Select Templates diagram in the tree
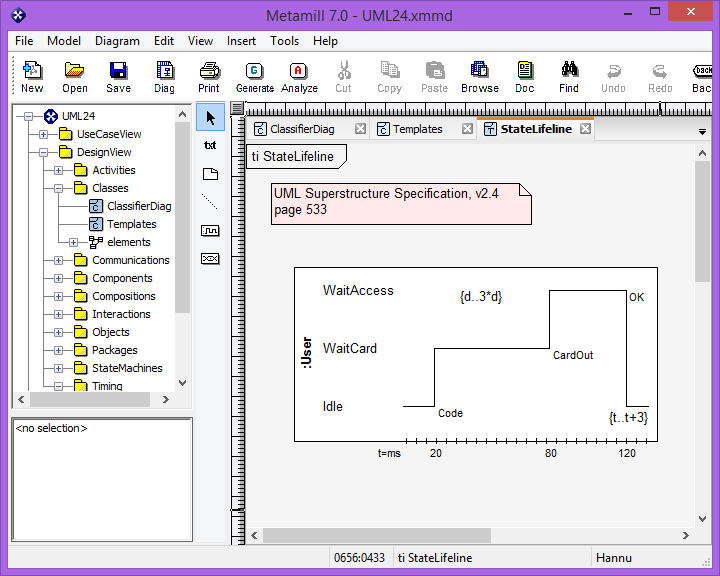 coord(131,224)
